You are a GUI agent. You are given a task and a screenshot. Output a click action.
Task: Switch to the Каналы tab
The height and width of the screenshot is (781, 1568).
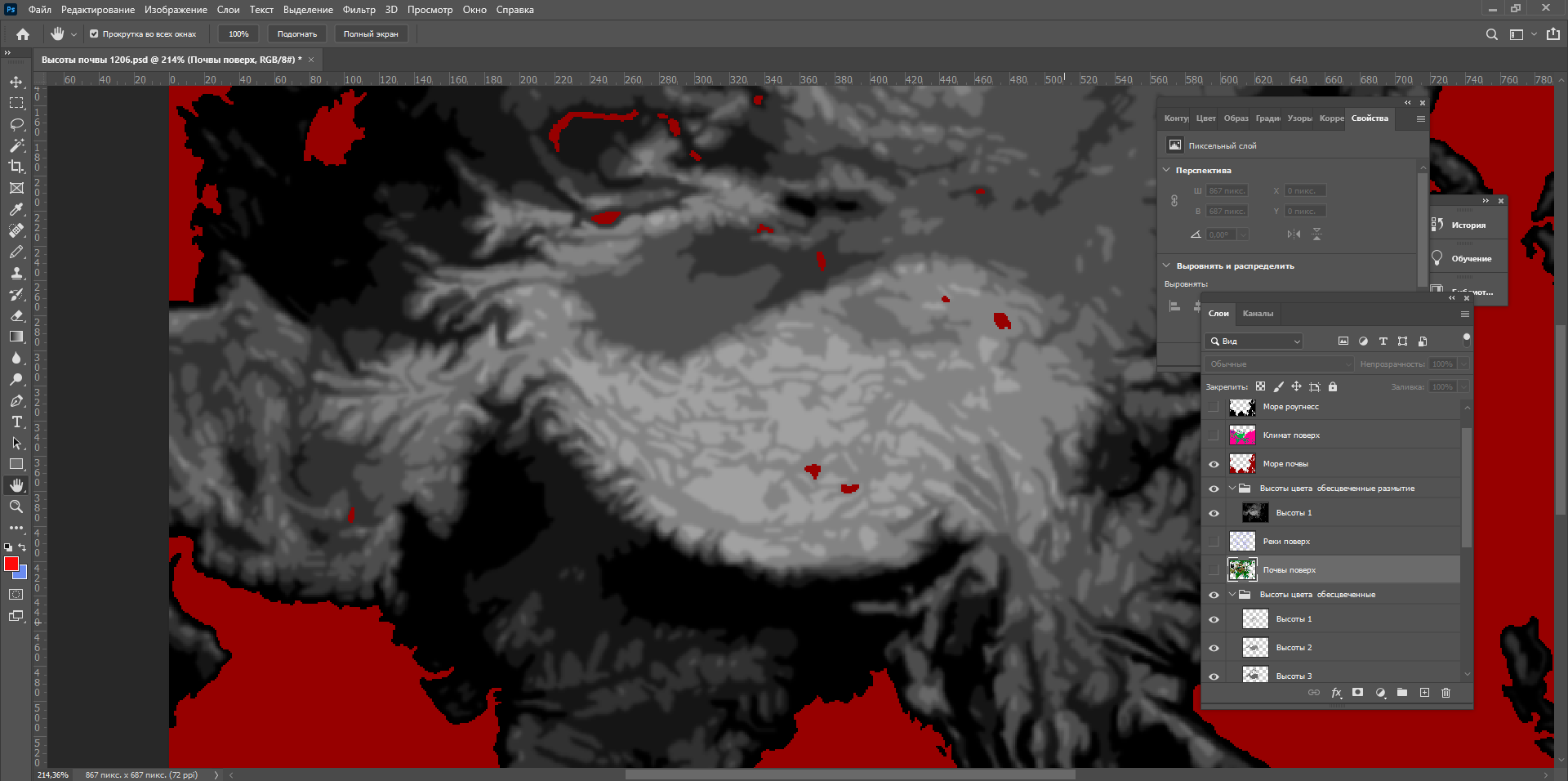[1258, 314]
